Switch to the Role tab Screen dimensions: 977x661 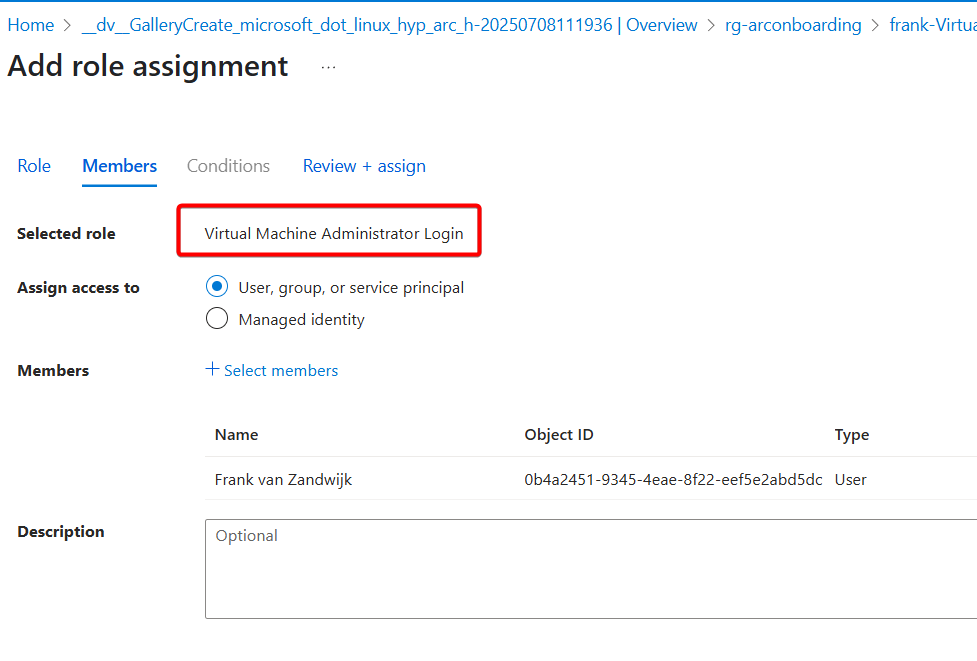[34, 166]
